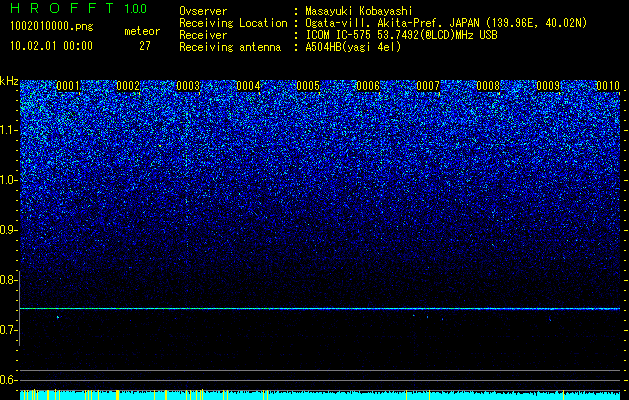
Task: Click the 0.7 frequency axis label
Action: tap(8, 330)
